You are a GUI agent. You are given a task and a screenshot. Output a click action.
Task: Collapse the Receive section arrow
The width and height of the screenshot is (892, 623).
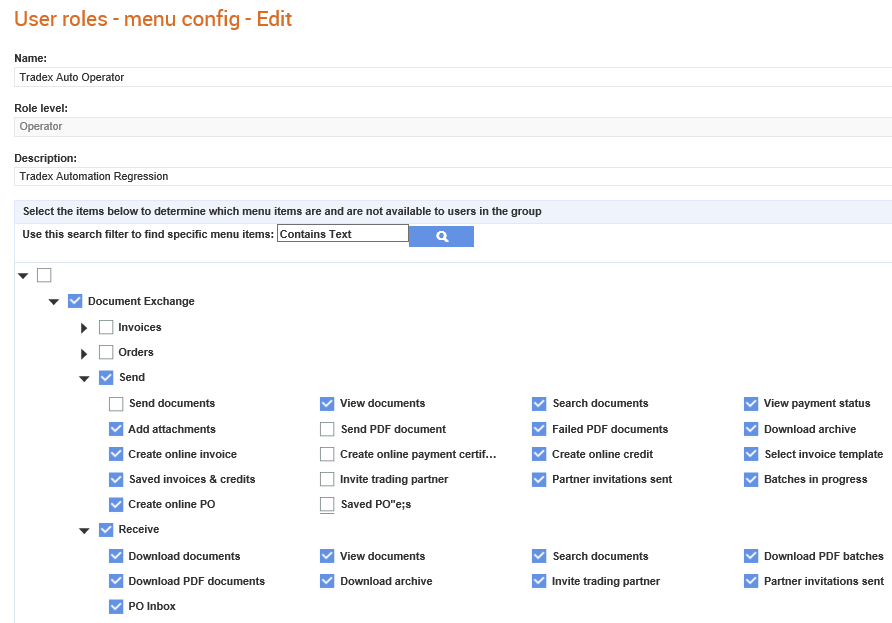click(84, 530)
